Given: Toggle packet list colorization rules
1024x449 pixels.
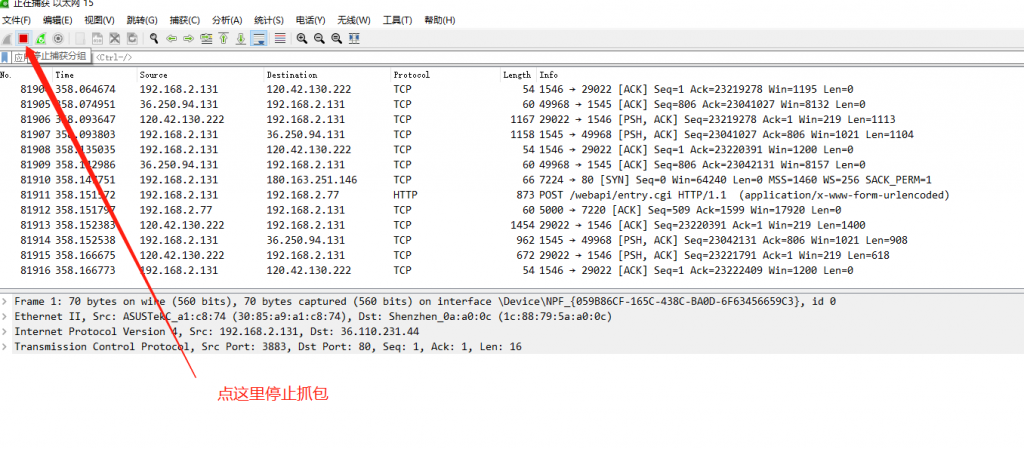Looking at the screenshot, I should click(x=280, y=39).
